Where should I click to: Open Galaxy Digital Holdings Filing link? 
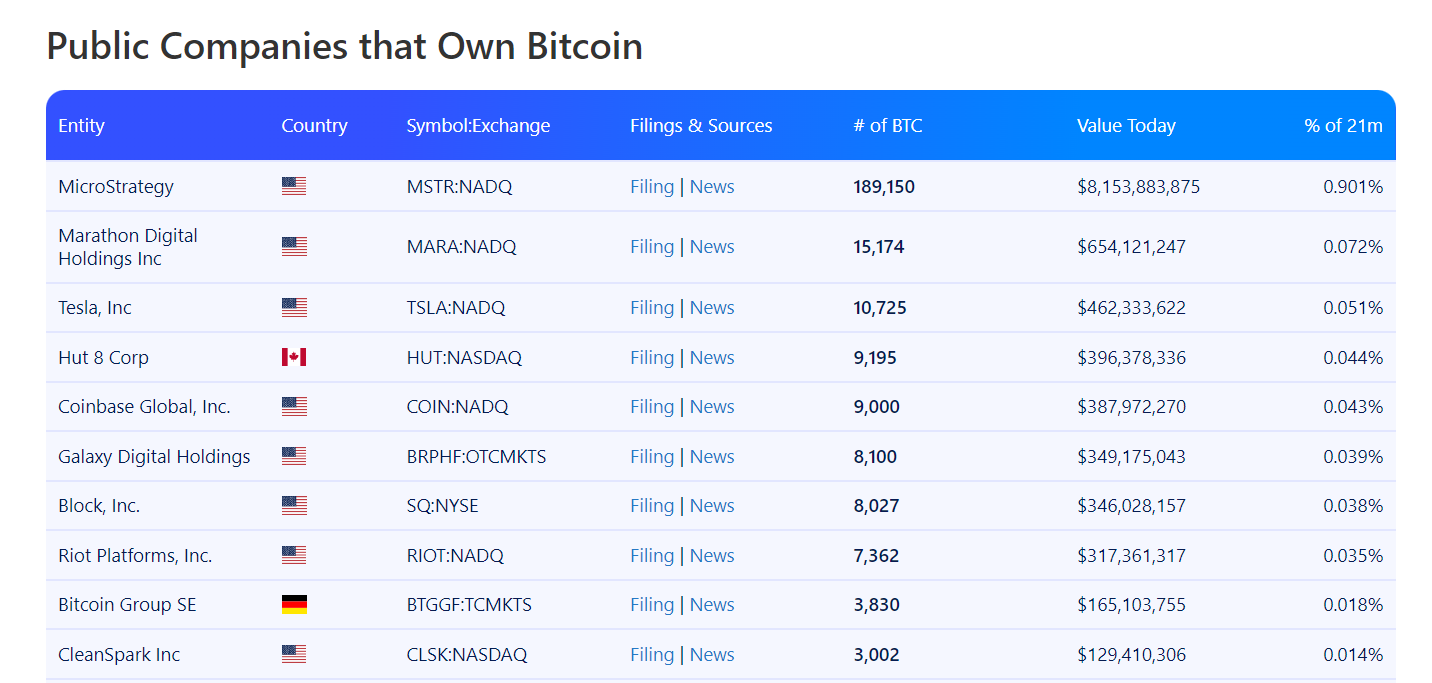coord(652,457)
